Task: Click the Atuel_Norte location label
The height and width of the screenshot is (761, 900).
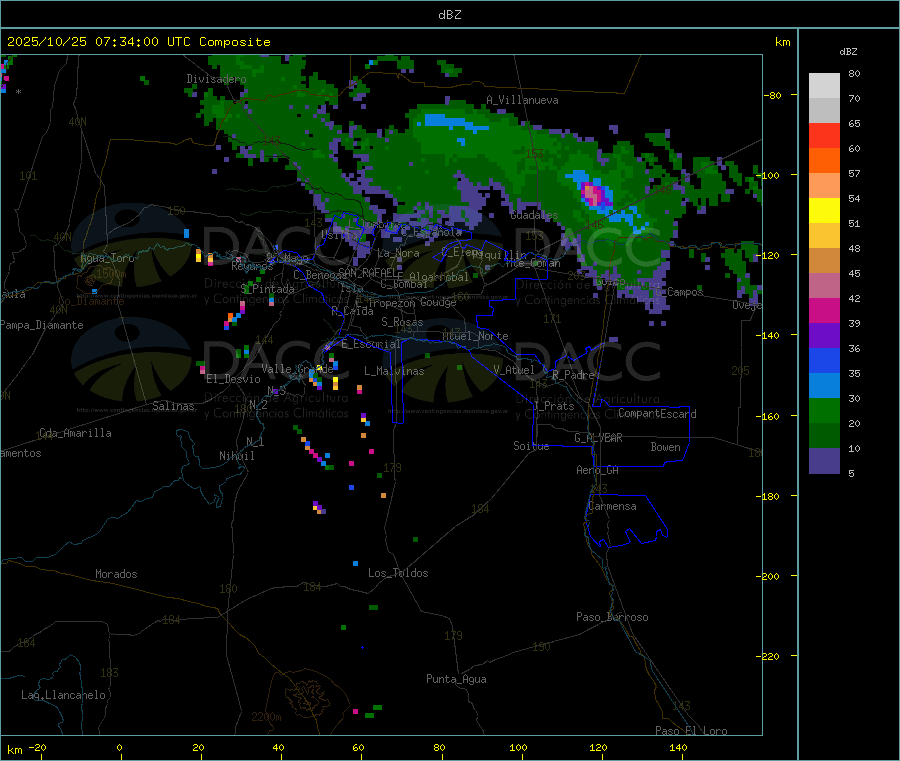Action: 475,336
